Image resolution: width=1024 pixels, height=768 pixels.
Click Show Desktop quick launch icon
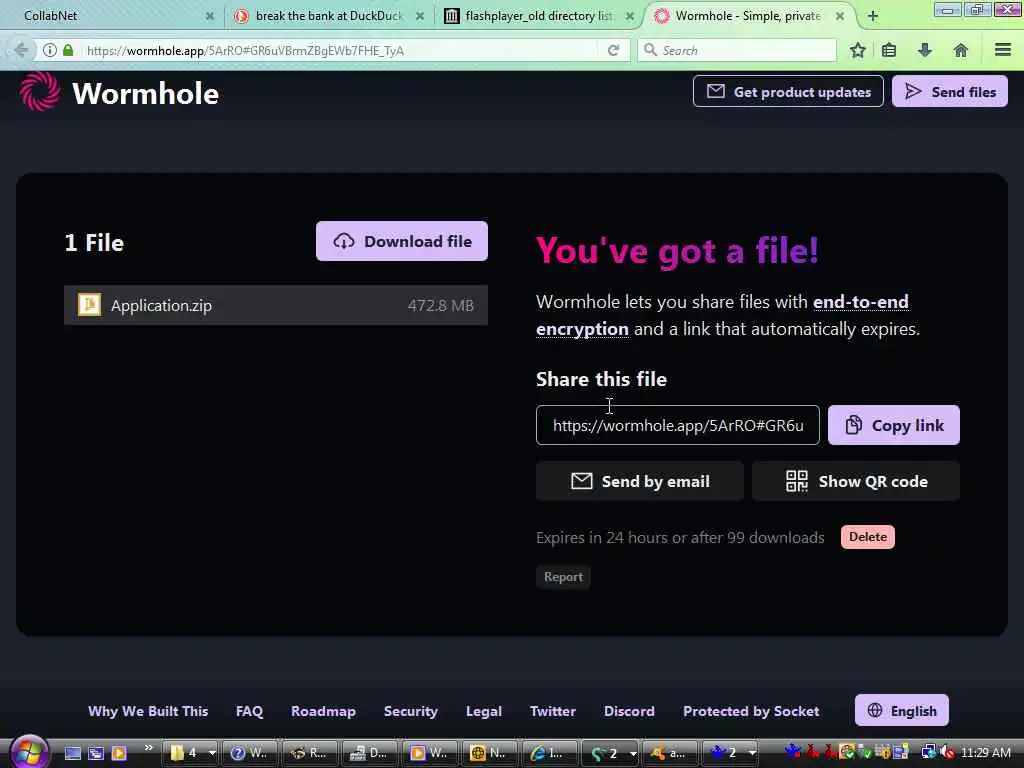pyautogui.click(x=72, y=753)
